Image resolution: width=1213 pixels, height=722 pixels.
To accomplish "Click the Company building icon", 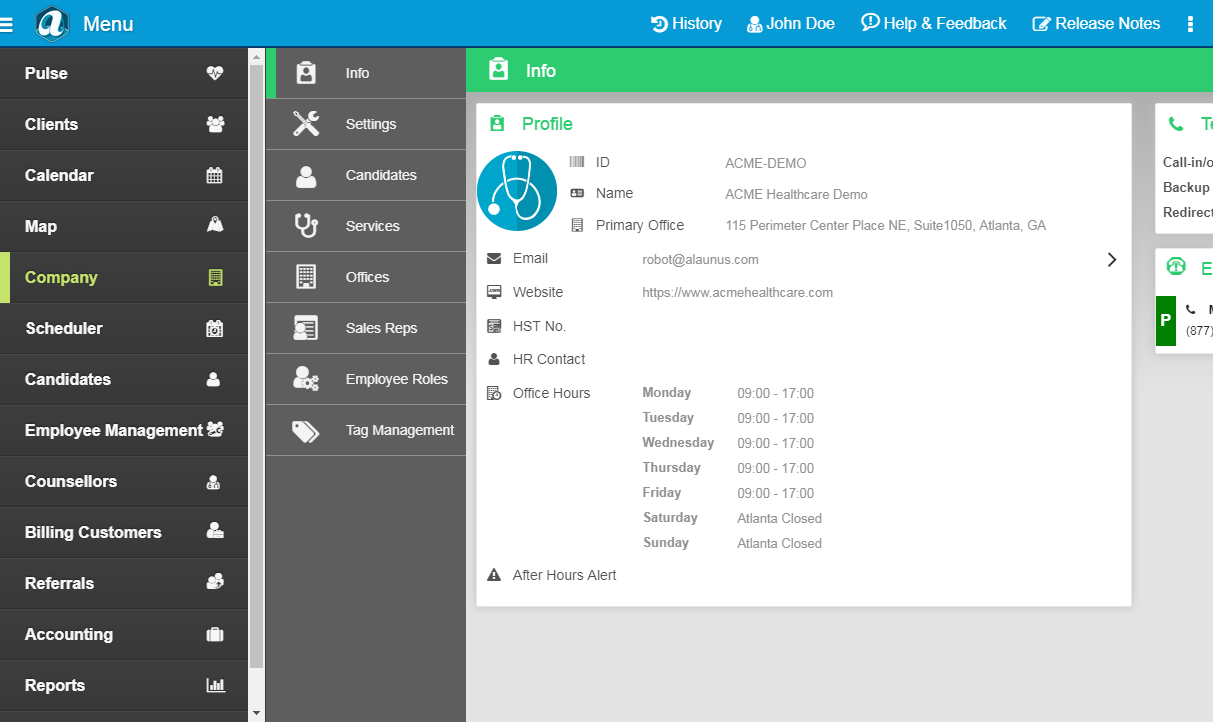I will 215,277.
